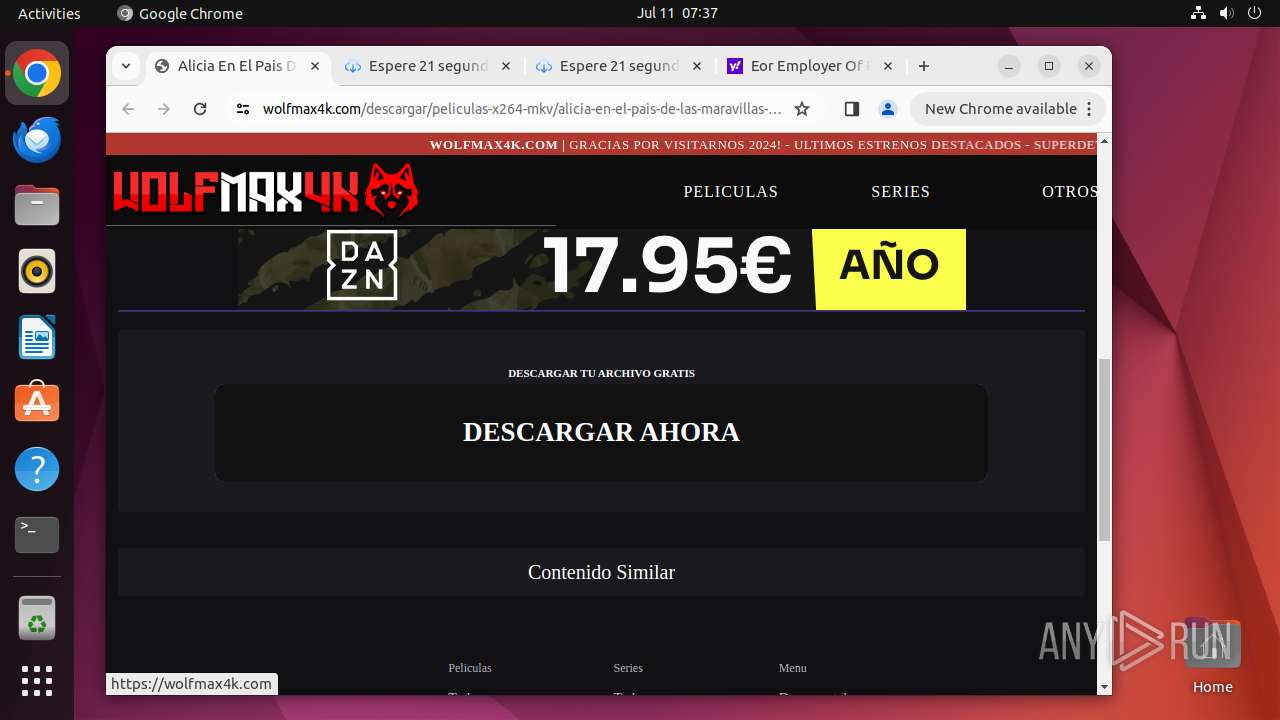Viewport: 1280px width, 720px height.
Task: Close the first Espere 21 segundos tab
Action: (506, 66)
